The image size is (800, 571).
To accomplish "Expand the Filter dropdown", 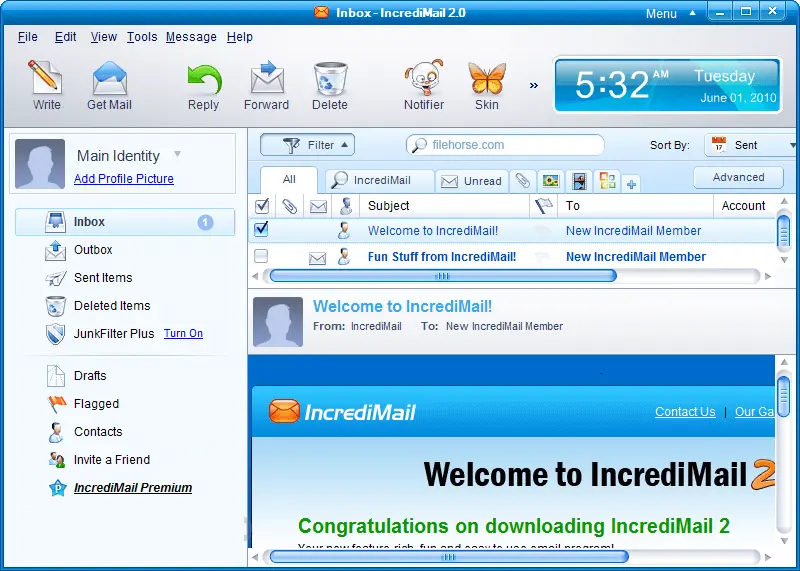I will click(307, 145).
